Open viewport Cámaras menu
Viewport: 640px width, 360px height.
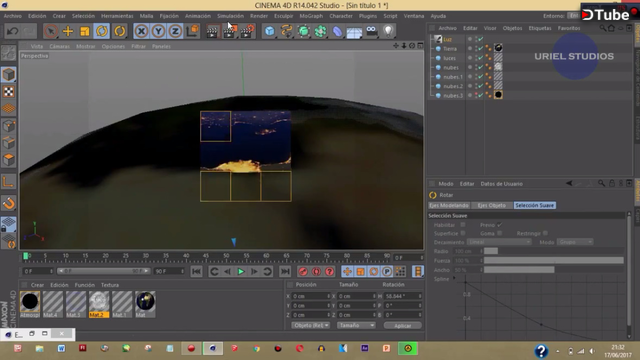[60, 46]
